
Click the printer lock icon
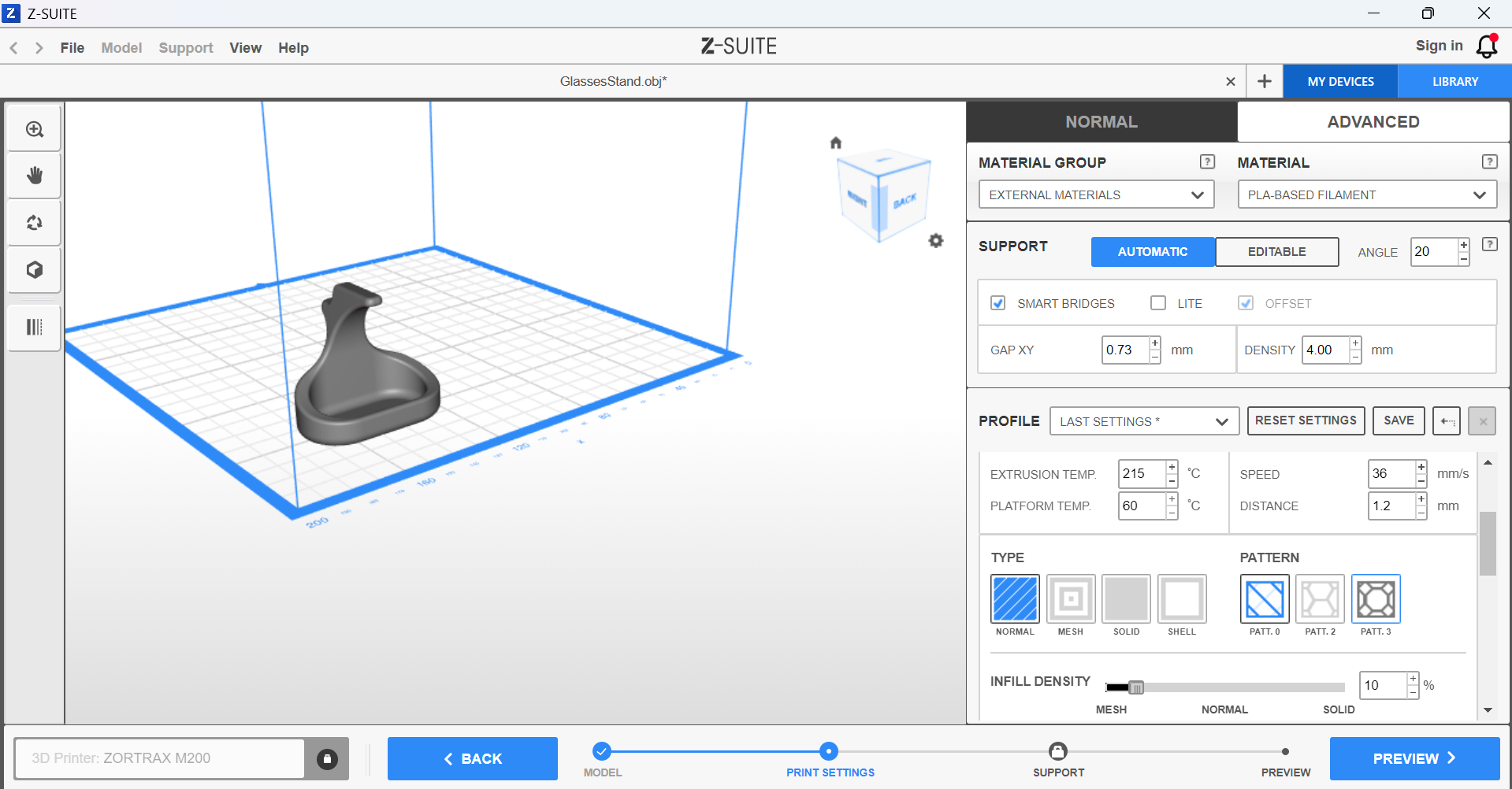(327, 759)
